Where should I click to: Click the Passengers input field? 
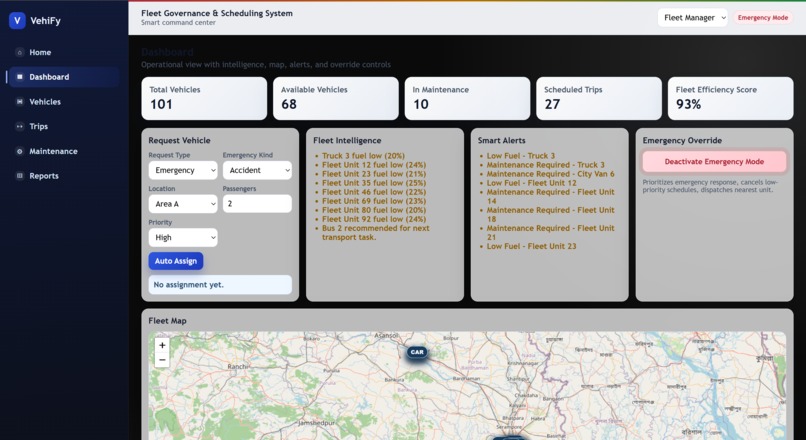(257, 204)
